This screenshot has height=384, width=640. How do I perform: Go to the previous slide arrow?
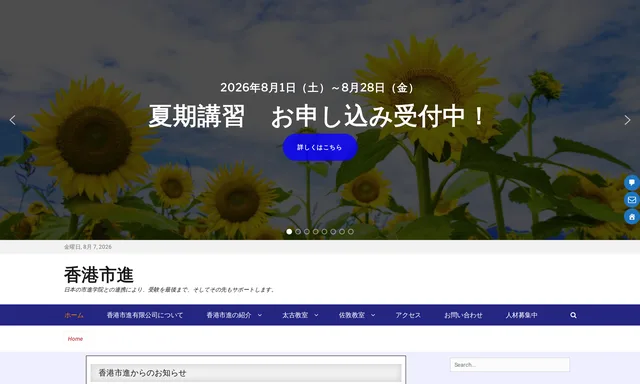pos(13,120)
